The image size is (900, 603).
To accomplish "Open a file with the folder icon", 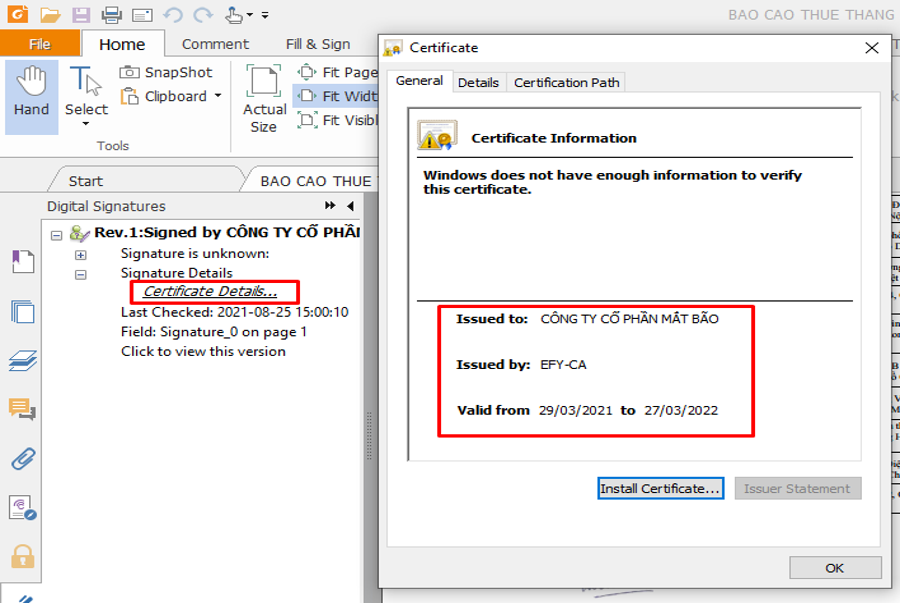I will (x=51, y=15).
